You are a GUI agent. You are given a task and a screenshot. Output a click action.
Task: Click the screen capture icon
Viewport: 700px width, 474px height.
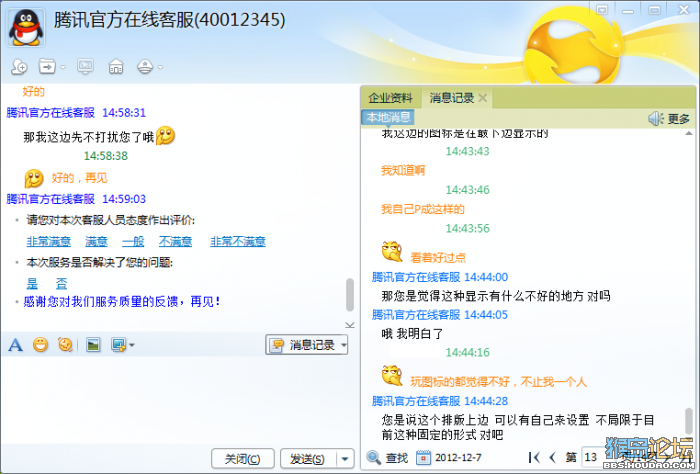click(x=119, y=345)
